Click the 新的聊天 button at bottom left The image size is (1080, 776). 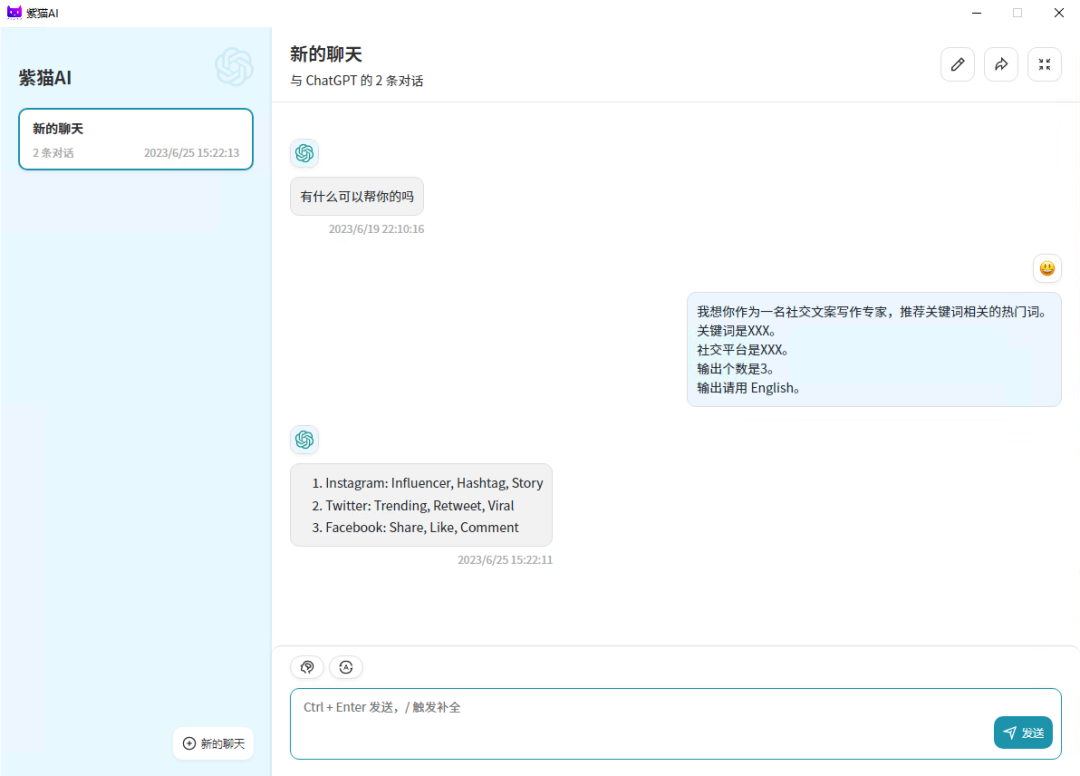(213, 743)
